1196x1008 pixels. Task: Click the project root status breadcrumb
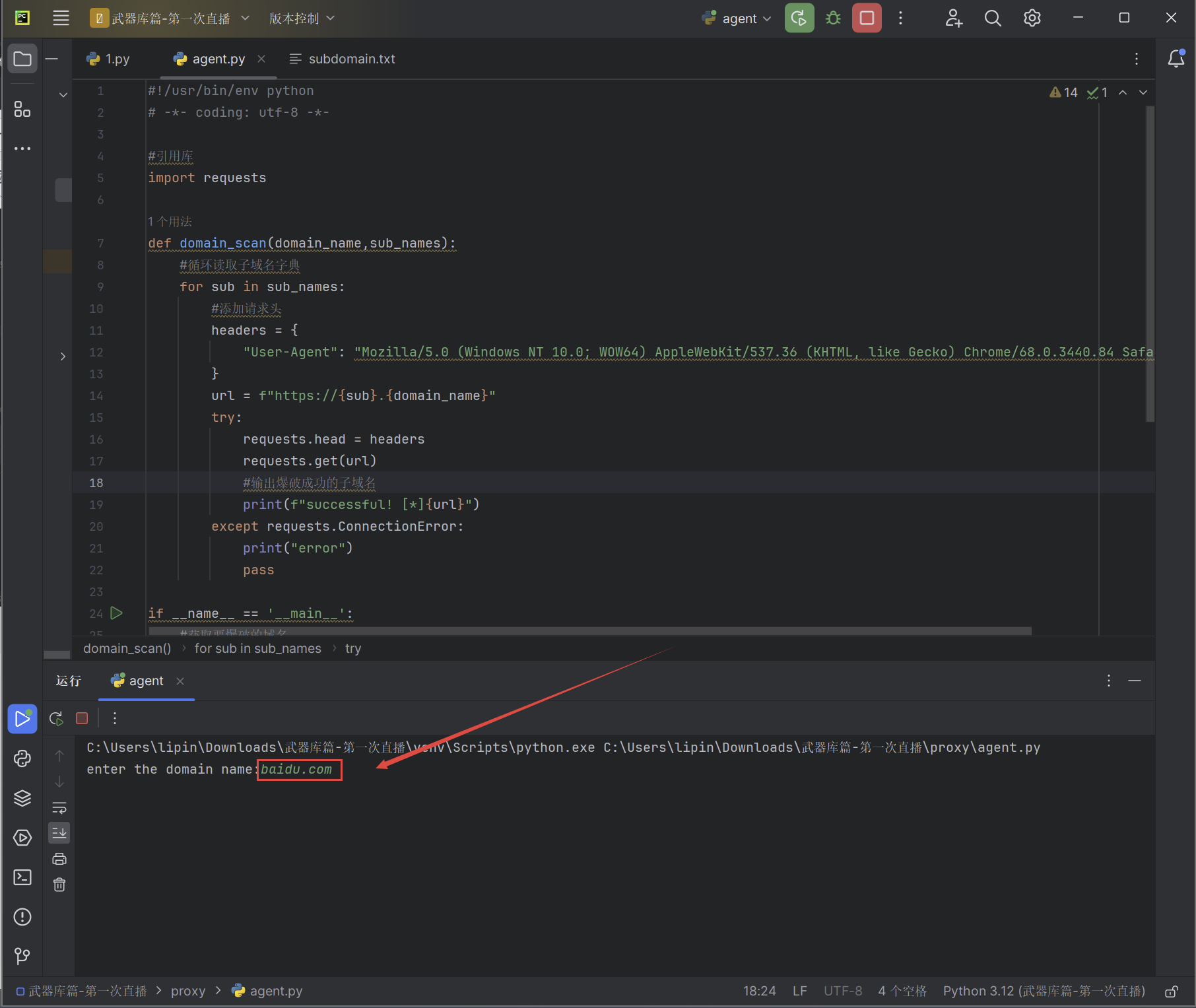point(82,991)
